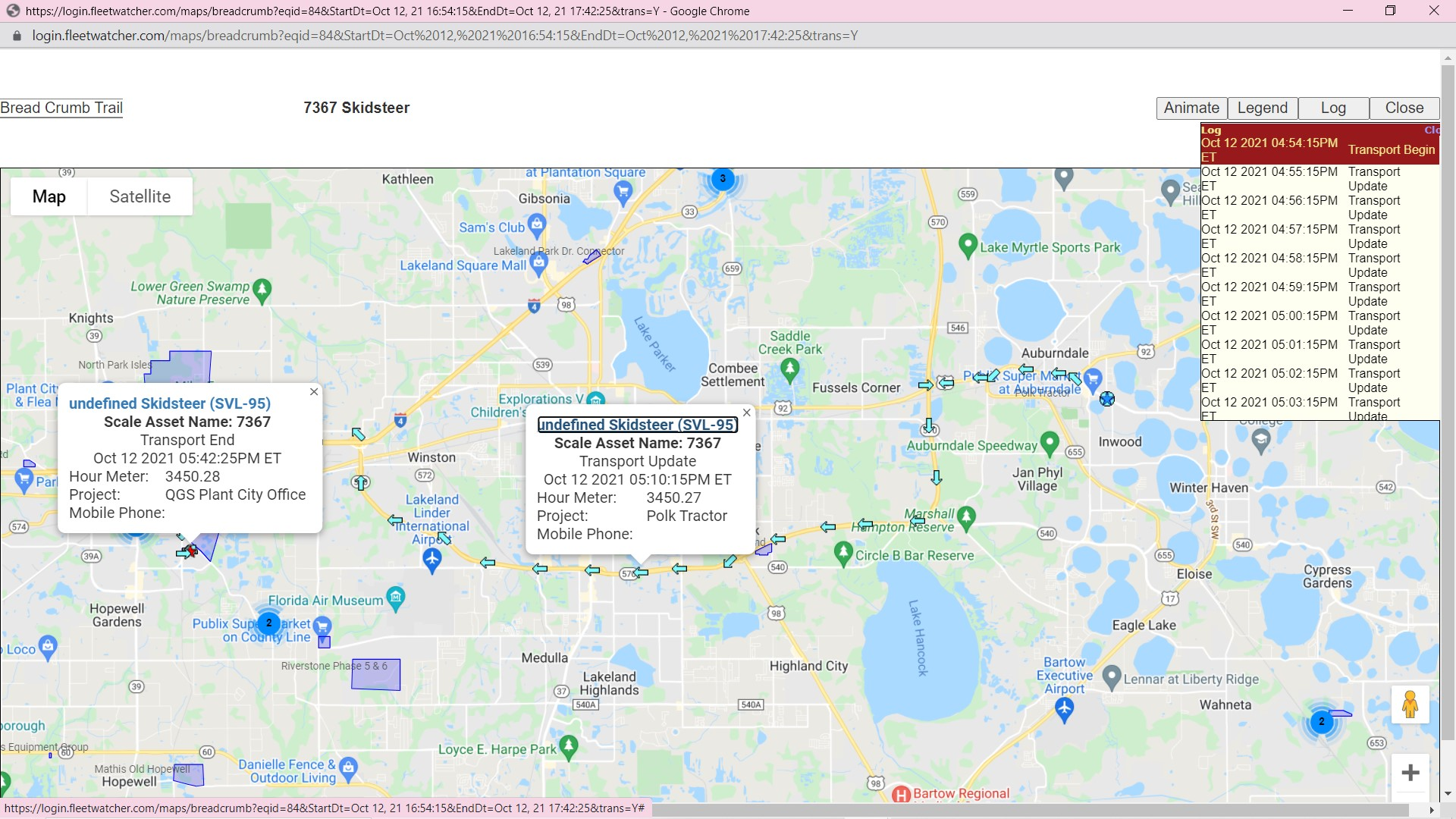Click the Sam's Club shopping marker

pyautogui.click(x=537, y=224)
